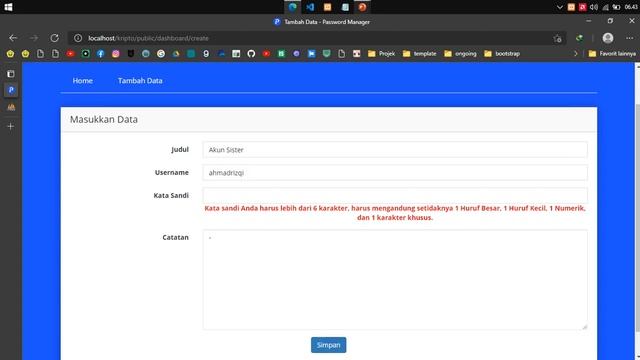Submit the form with the Simpan button
The image size is (640, 360).
(x=329, y=345)
